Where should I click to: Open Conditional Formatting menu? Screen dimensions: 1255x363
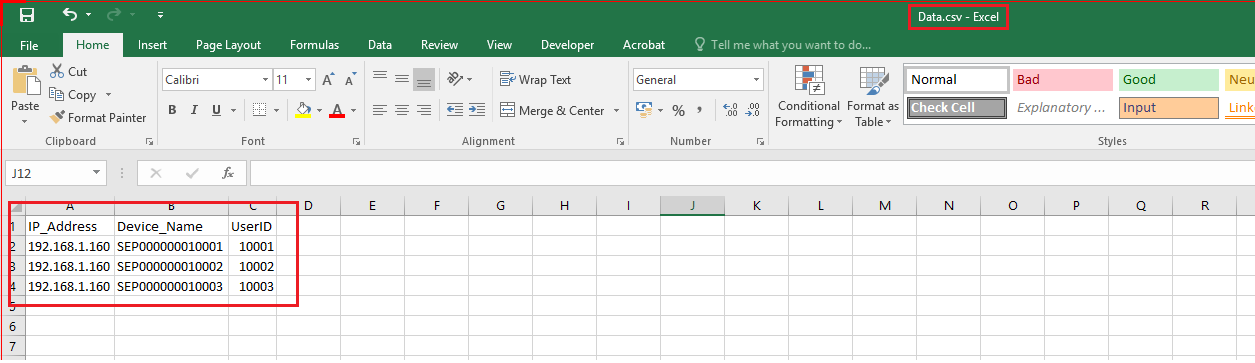click(809, 97)
